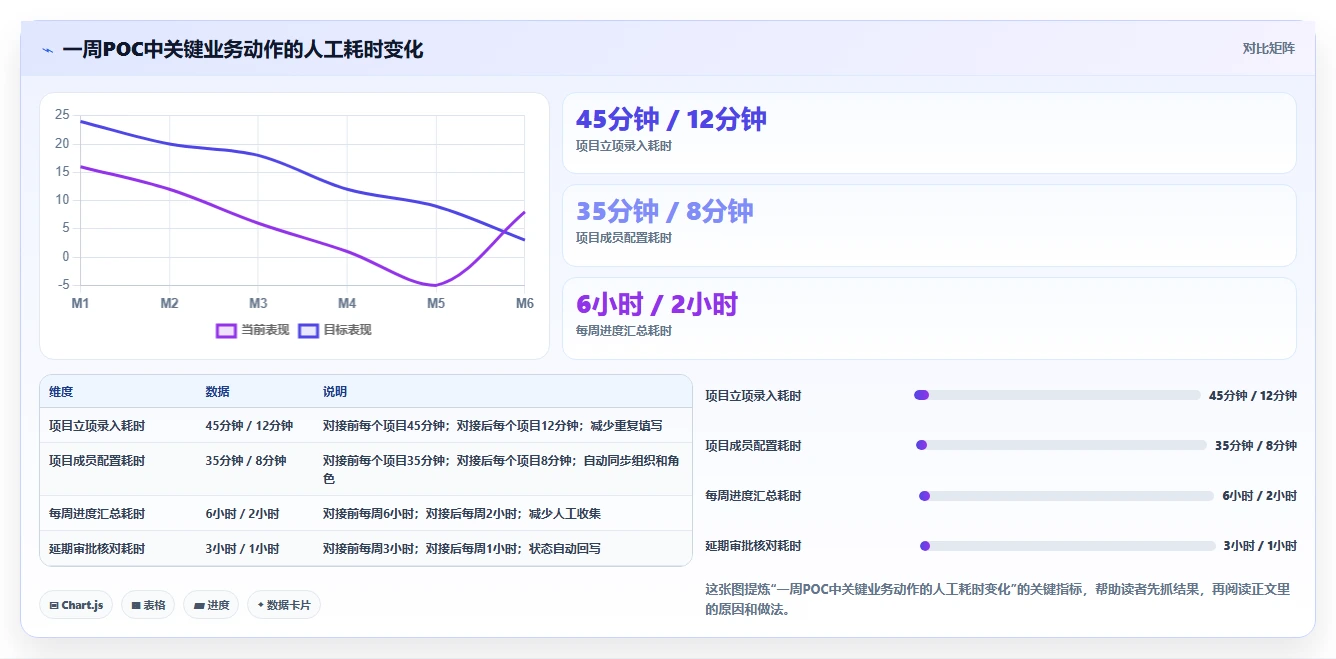This screenshot has height=659, width=1336.
Task: Click progress value 3小时 / 1小时 beside bar
Action: 1260,545
